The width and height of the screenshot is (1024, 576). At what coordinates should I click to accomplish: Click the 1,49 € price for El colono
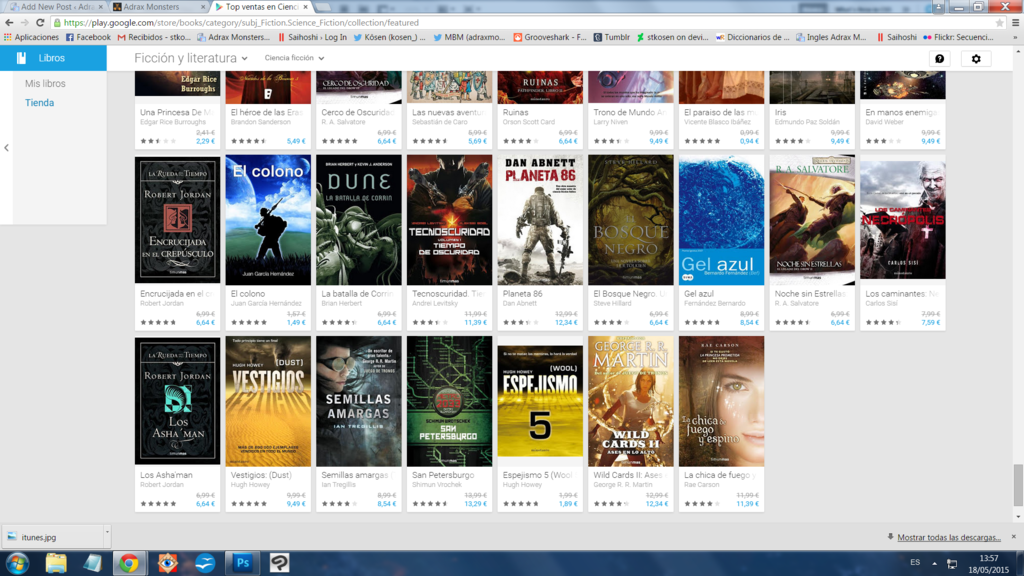click(296, 323)
